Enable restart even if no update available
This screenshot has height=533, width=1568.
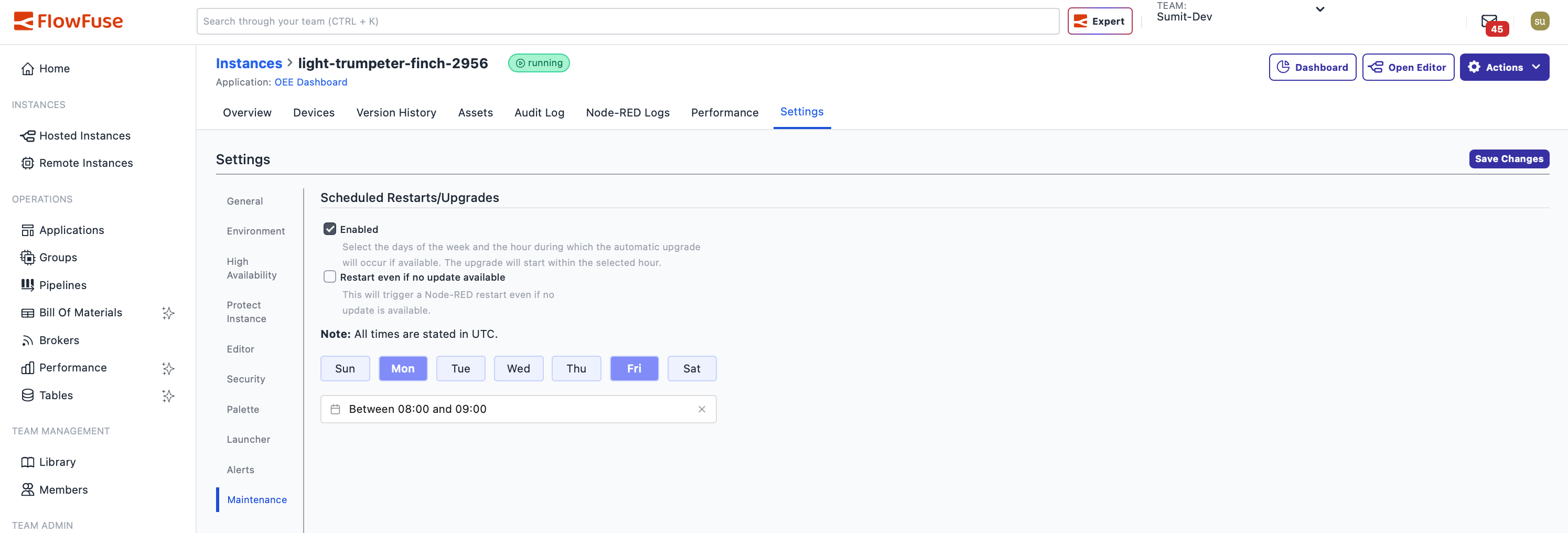point(330,276)
